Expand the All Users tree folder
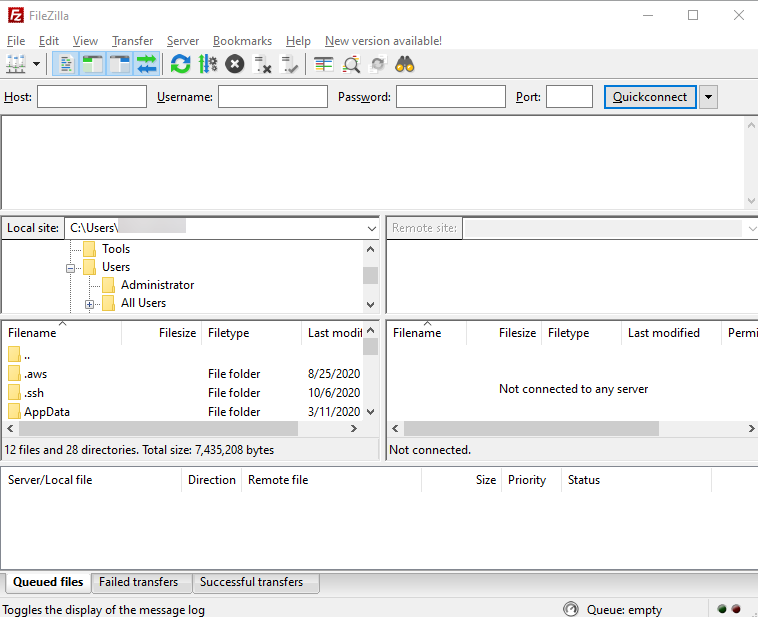Viewport: 758px width, 617px height. (x=89, y=304)
